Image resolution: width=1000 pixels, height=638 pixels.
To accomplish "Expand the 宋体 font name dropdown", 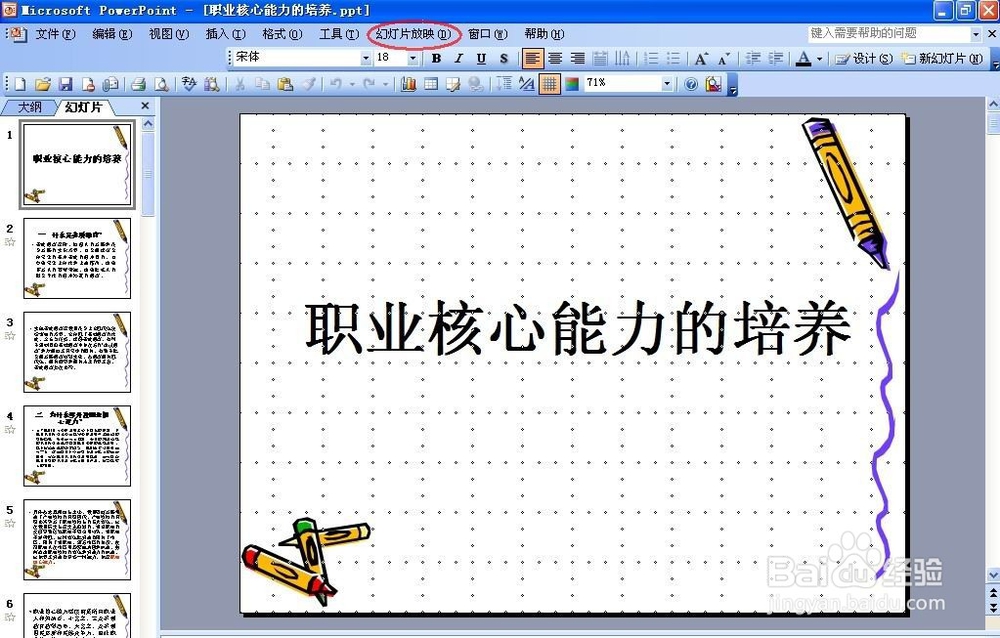I will pos(366,59).
